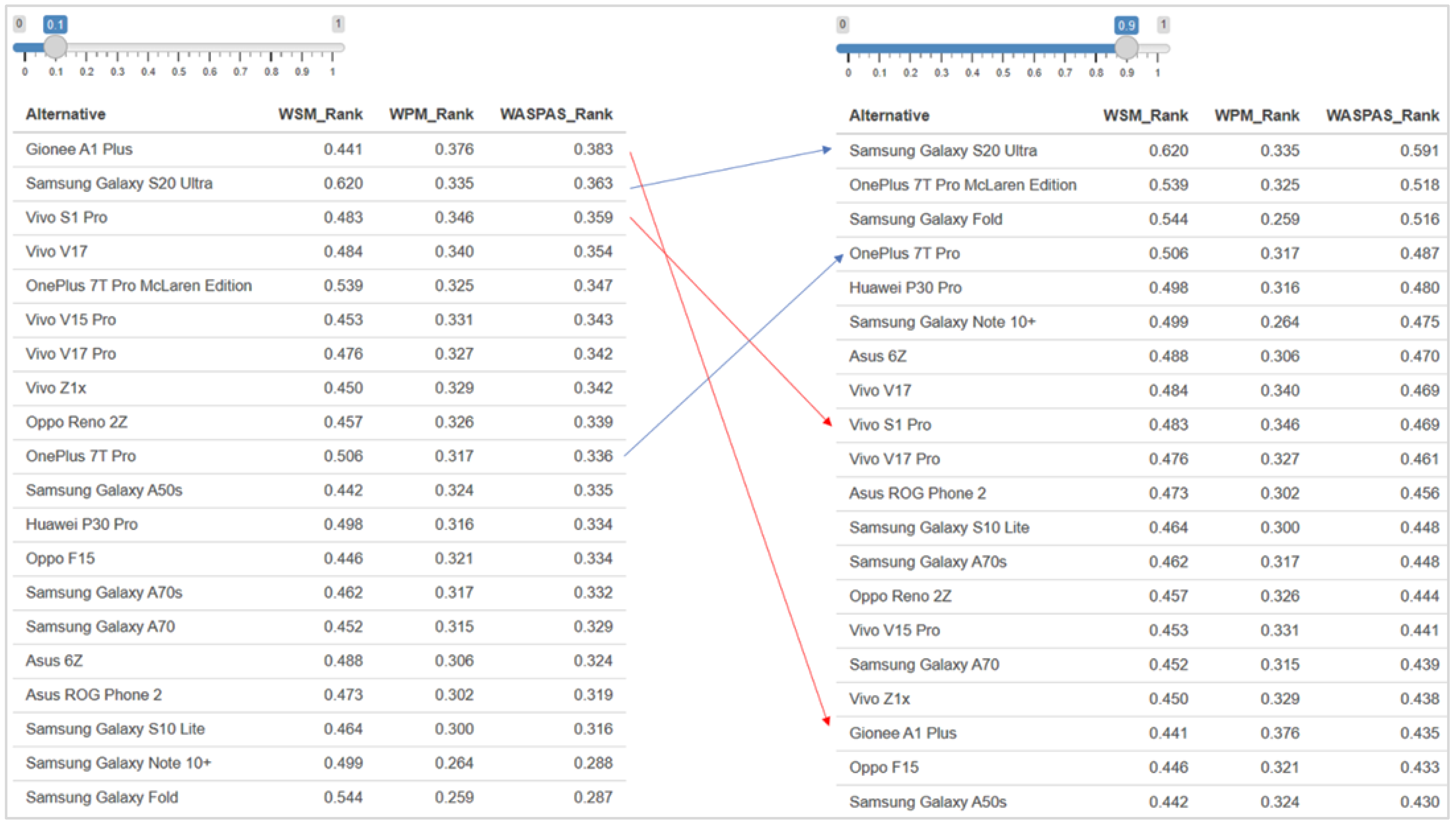1456x824 pixels.
Task: Click WSM_Rank header in left table
Action: point(320,114)
